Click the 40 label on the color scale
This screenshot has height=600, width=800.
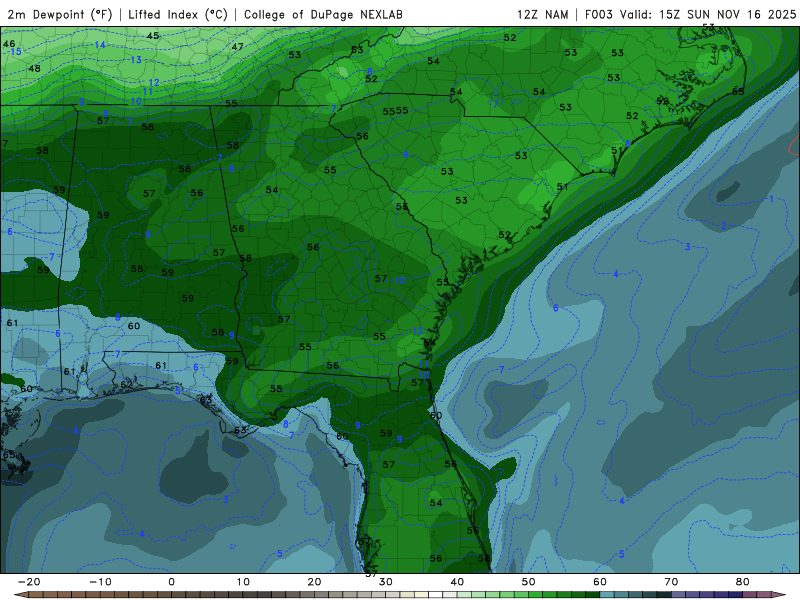click(x=457, y=582)
